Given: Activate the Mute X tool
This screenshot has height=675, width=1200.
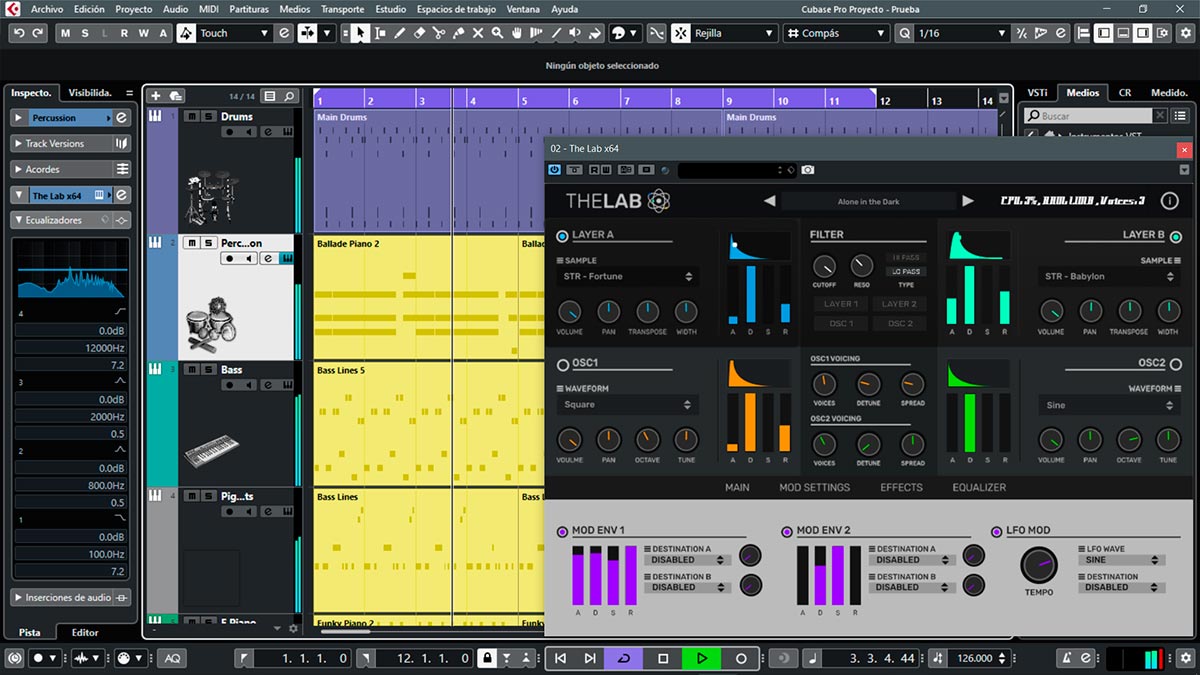Looking at the screenshot, I should [x=478, y=33].
